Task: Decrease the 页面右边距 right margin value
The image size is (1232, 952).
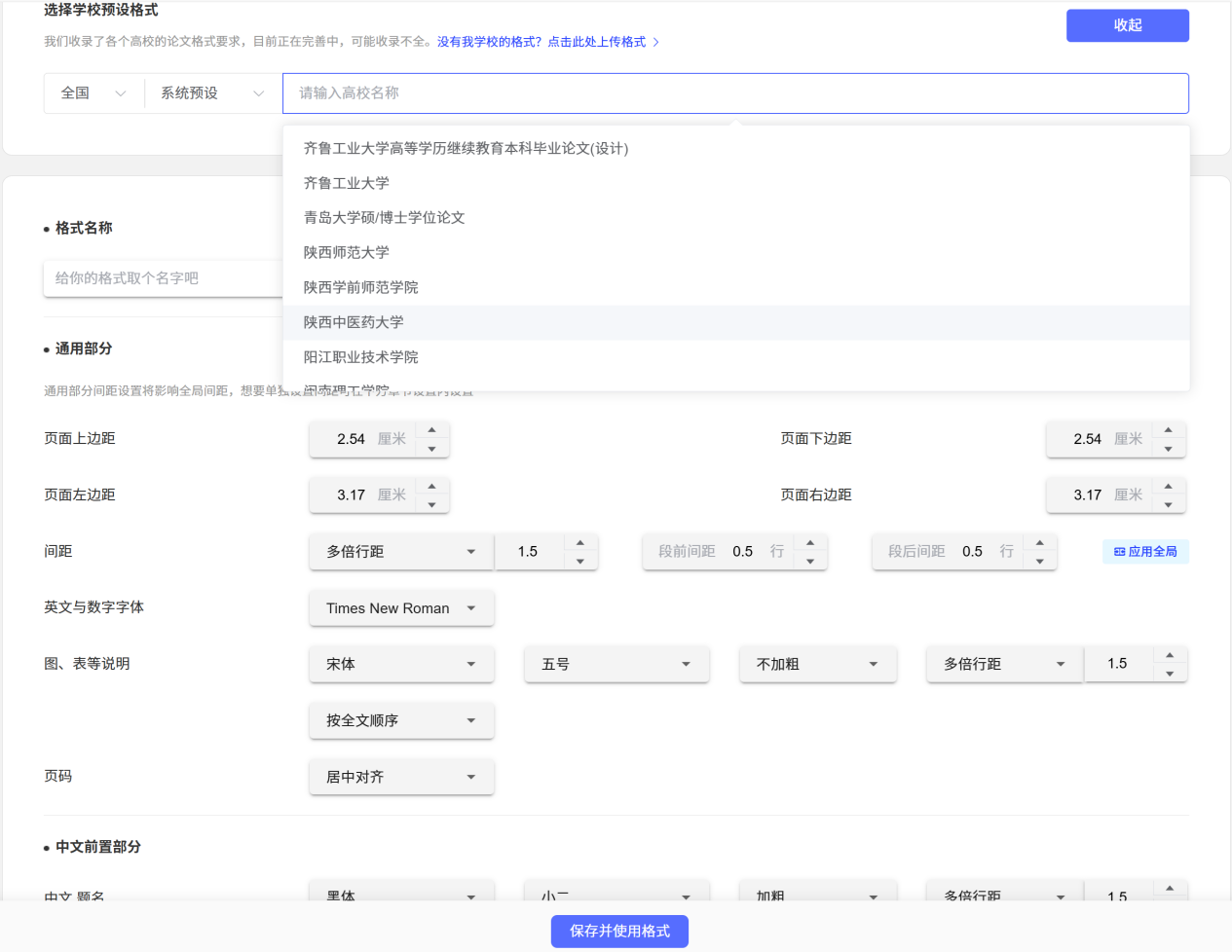Action: (x=1168, y=505)
